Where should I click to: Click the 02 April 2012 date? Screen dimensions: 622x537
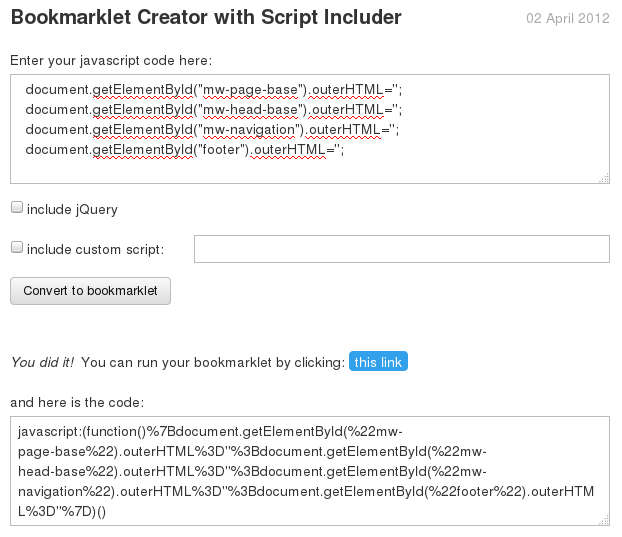pos(568,18)
